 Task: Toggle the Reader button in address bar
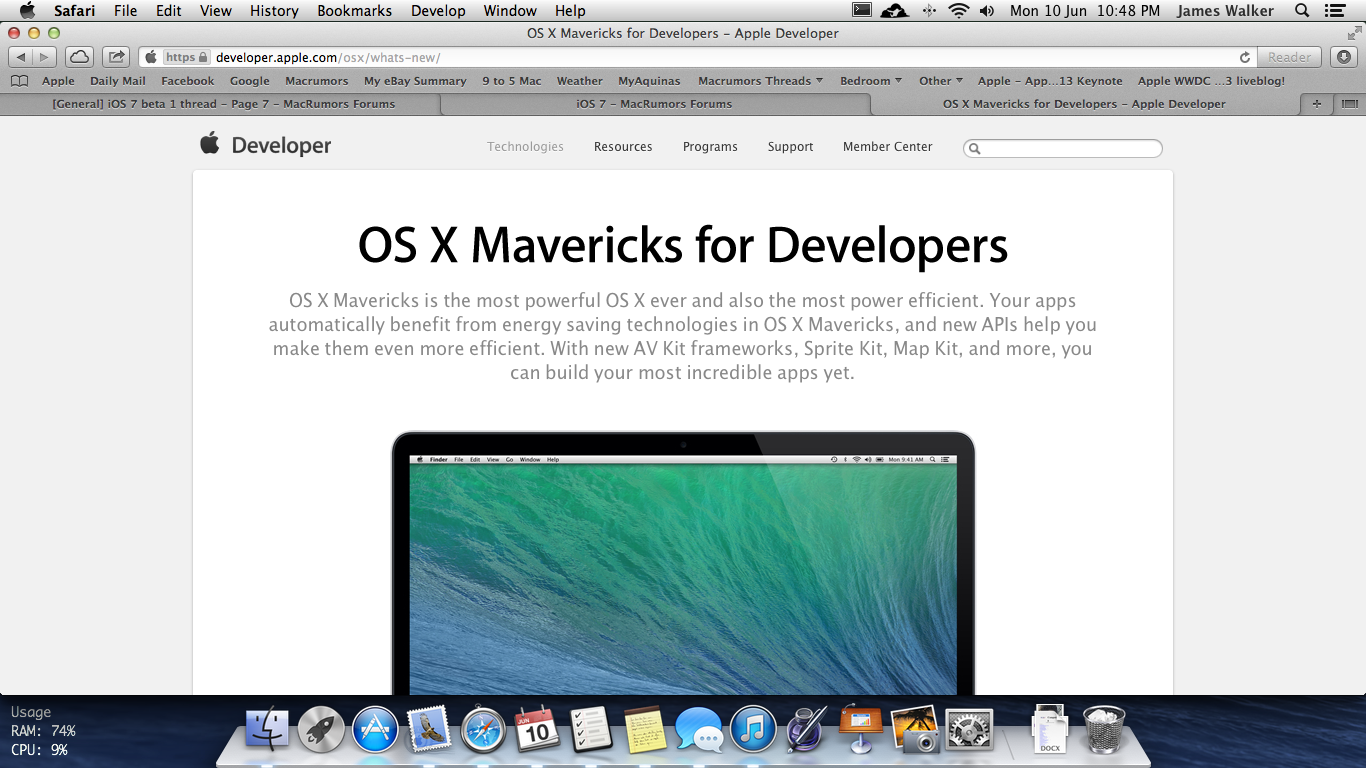[1290, 57]
